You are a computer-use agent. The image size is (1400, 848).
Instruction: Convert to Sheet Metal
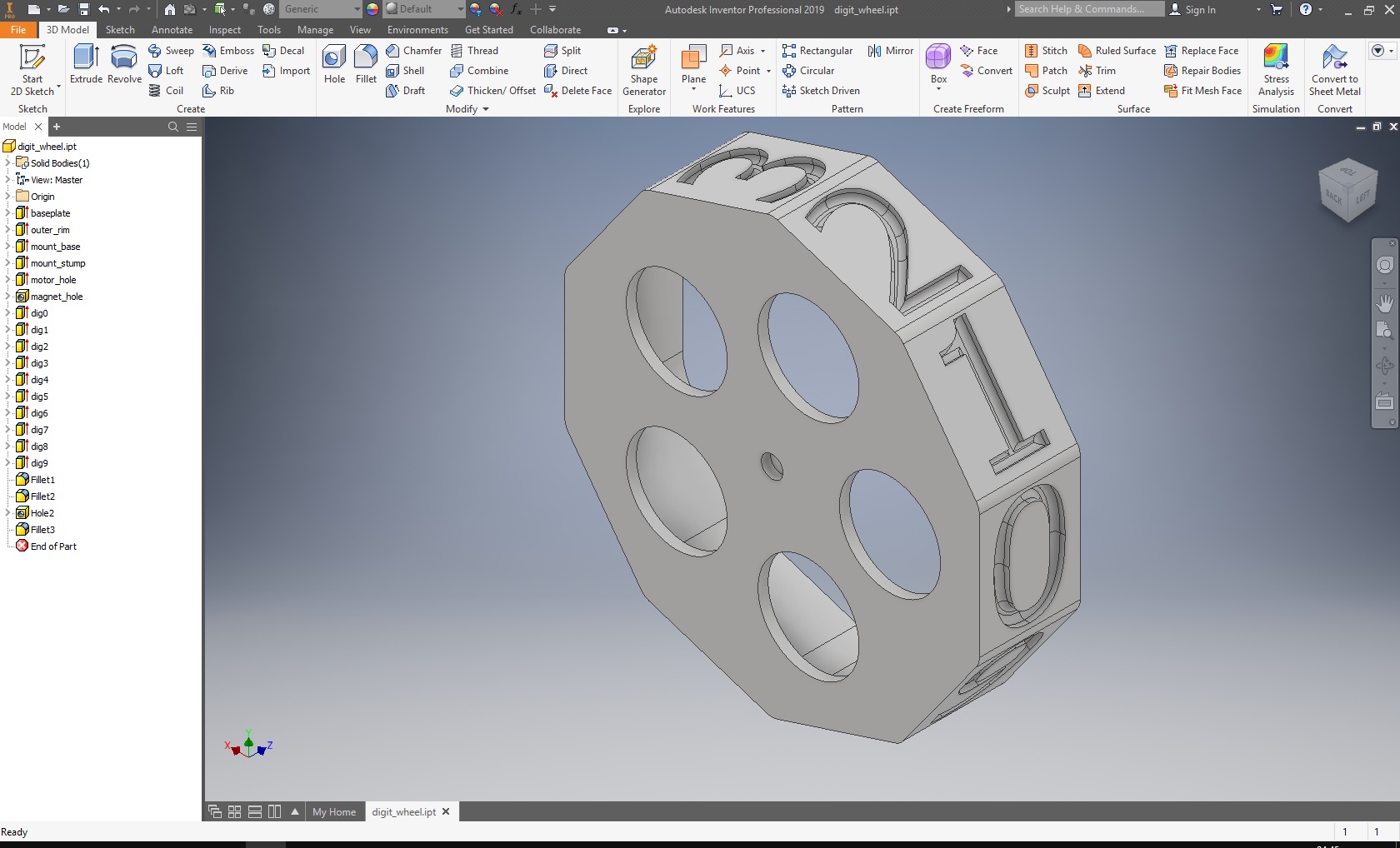pos(1335,70)
